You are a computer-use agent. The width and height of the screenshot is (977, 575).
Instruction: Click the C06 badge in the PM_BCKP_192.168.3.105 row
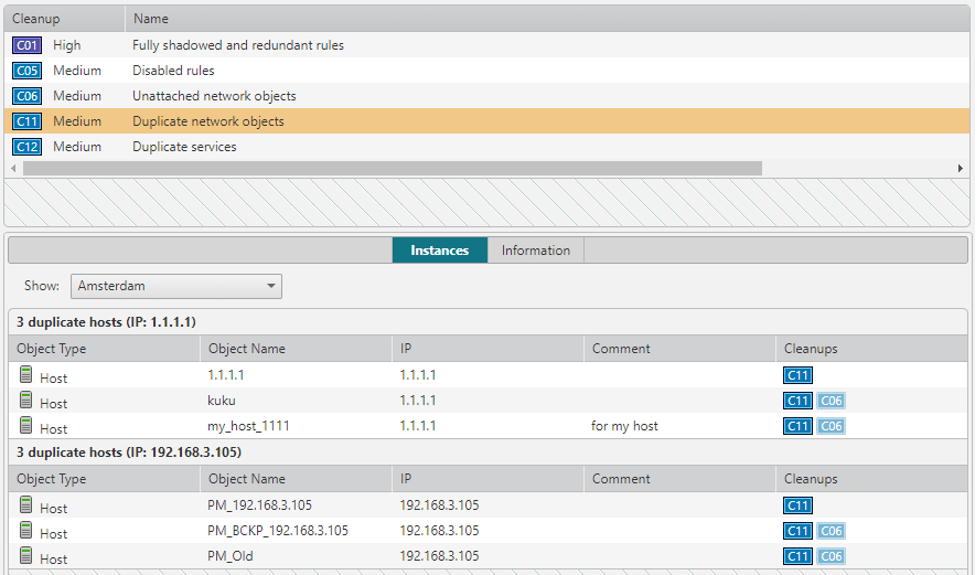pos(831,531)
